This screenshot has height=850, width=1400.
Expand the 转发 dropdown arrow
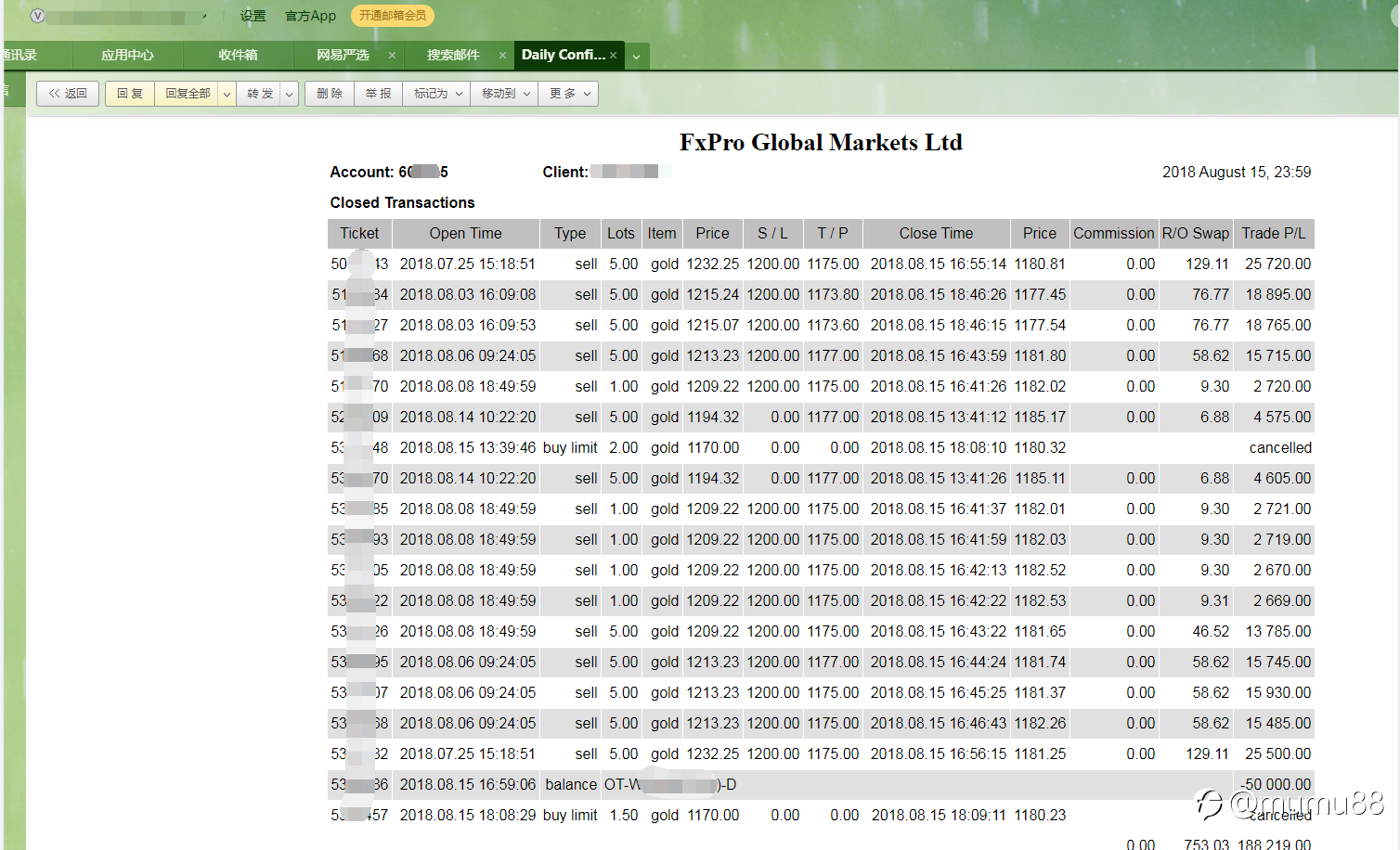point(290,94)
